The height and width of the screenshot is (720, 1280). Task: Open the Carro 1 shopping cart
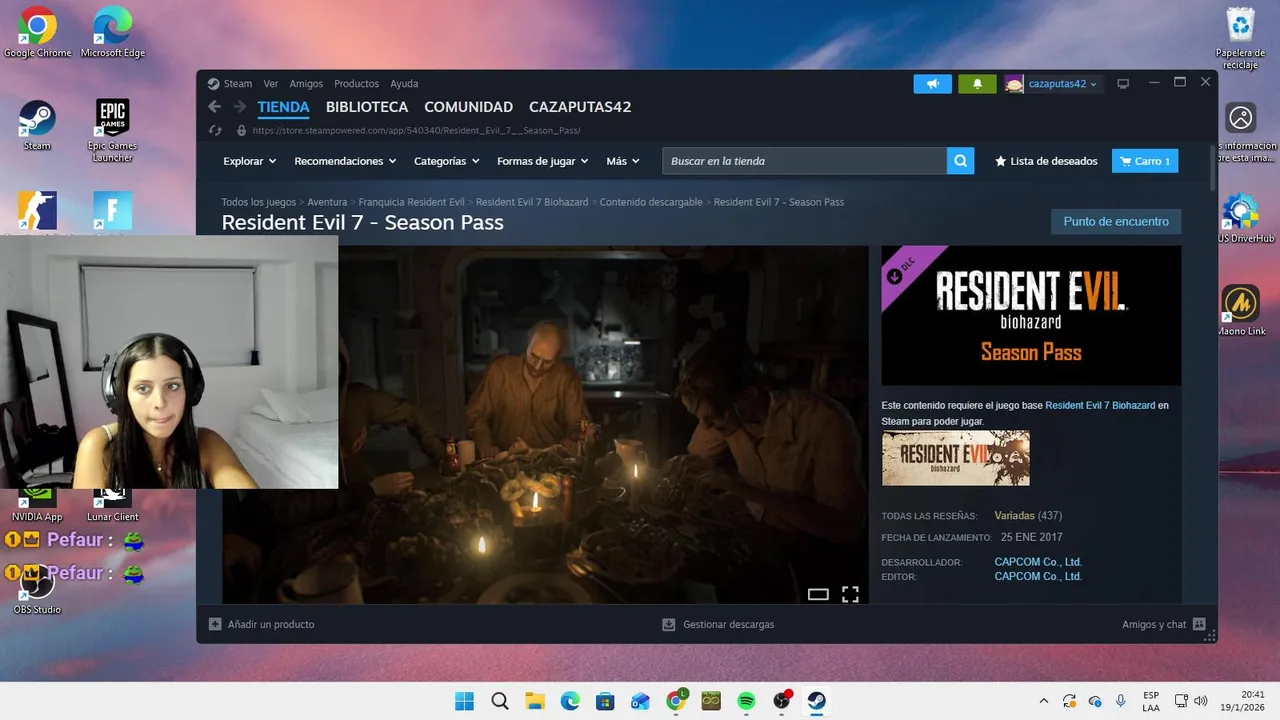(x=1145, y=161)
